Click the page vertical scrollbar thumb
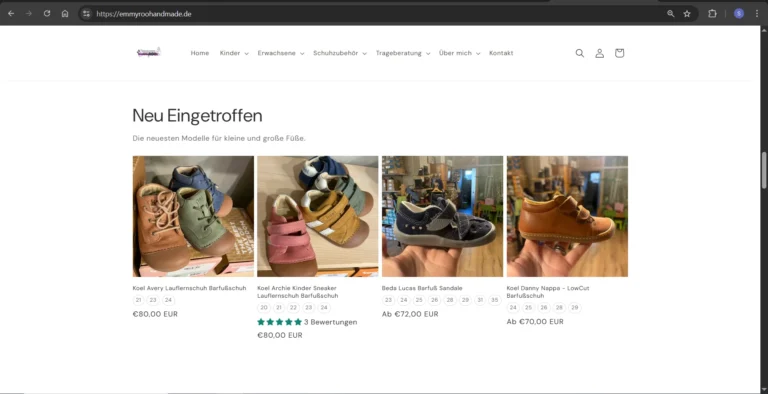Screen dimensions: 768x394 click(x=764, y=170)
